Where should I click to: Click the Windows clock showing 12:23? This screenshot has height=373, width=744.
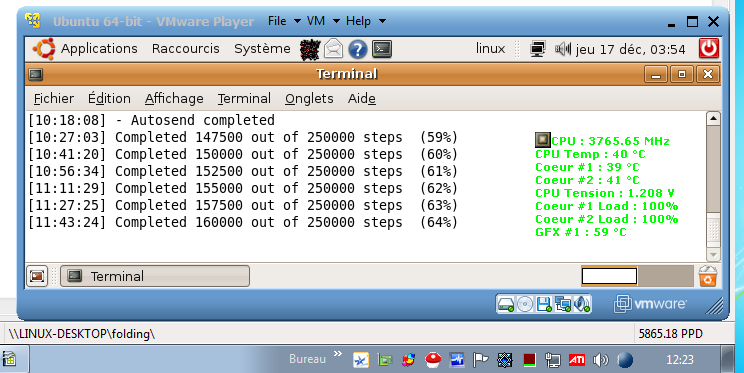pos(680,360)
